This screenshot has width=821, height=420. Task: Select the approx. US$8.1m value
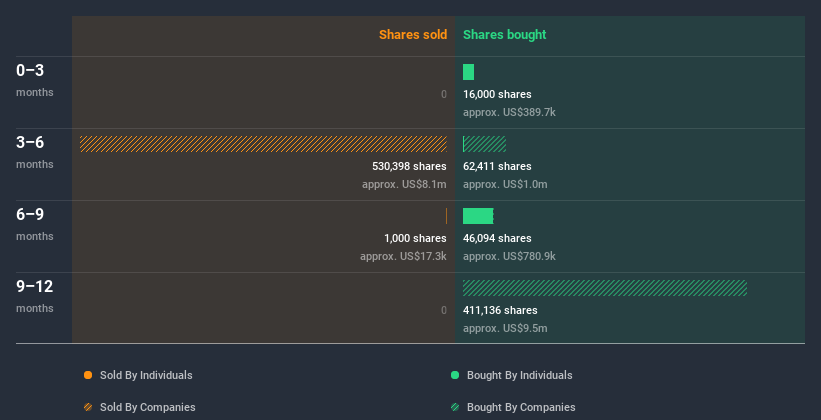pyautogui.click(x=404, y=184)
